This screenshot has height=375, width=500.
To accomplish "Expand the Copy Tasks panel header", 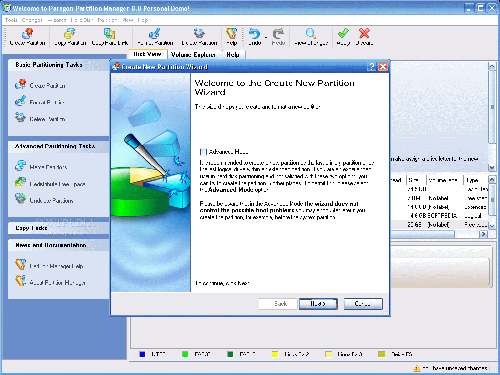I will tap(59, 228).
